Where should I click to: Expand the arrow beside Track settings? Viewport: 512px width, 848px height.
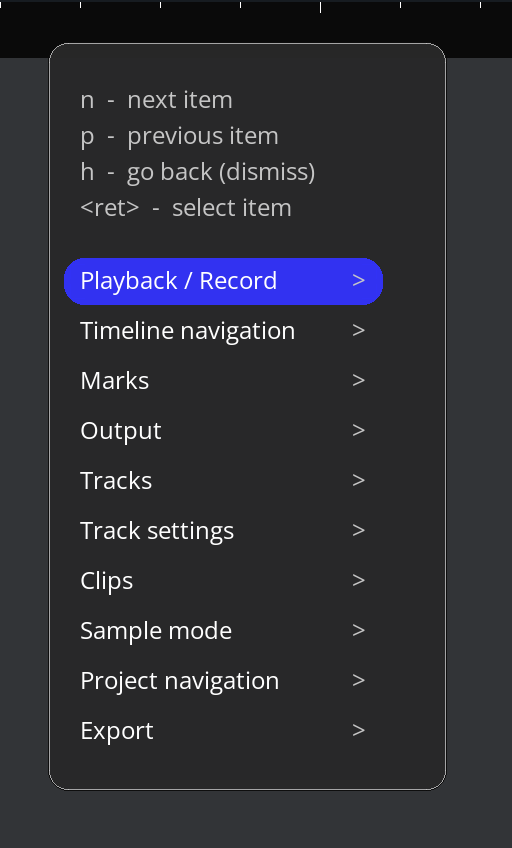[x=358, y=530]
